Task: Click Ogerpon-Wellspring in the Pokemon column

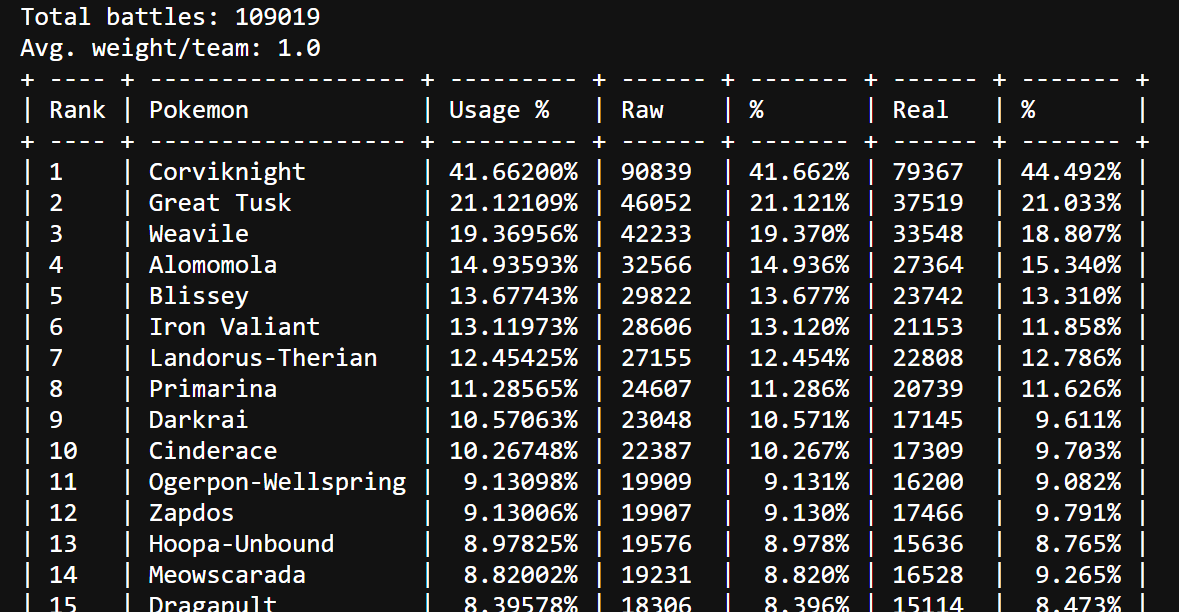Action: (x=277, y=482)
